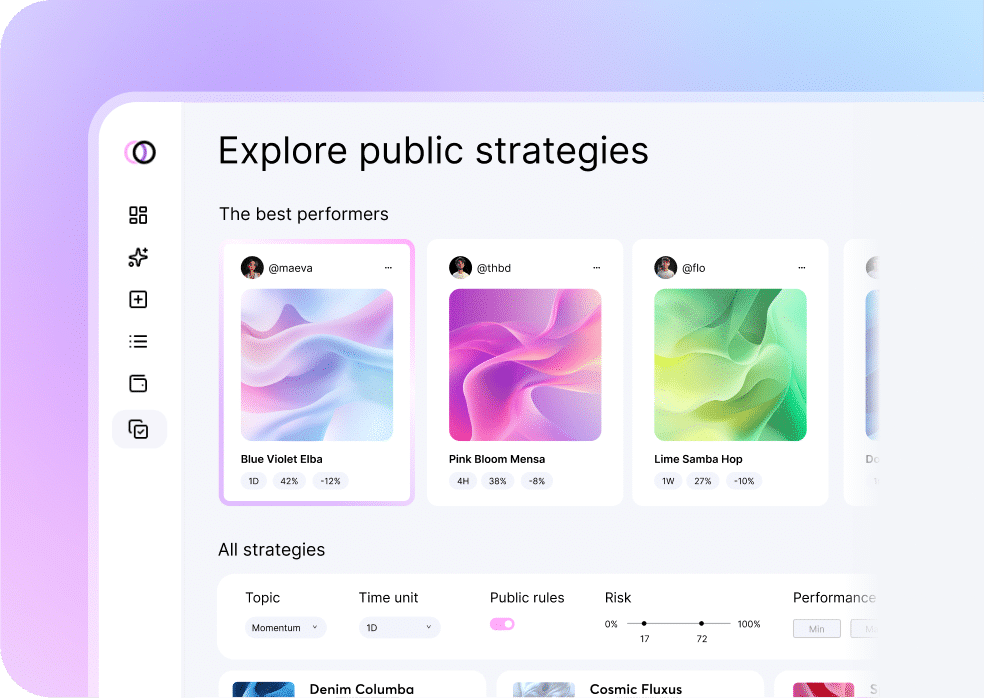Open the Lime Samba Hop strategy title
Screen dimensions: 984x698
pos(698,459)
